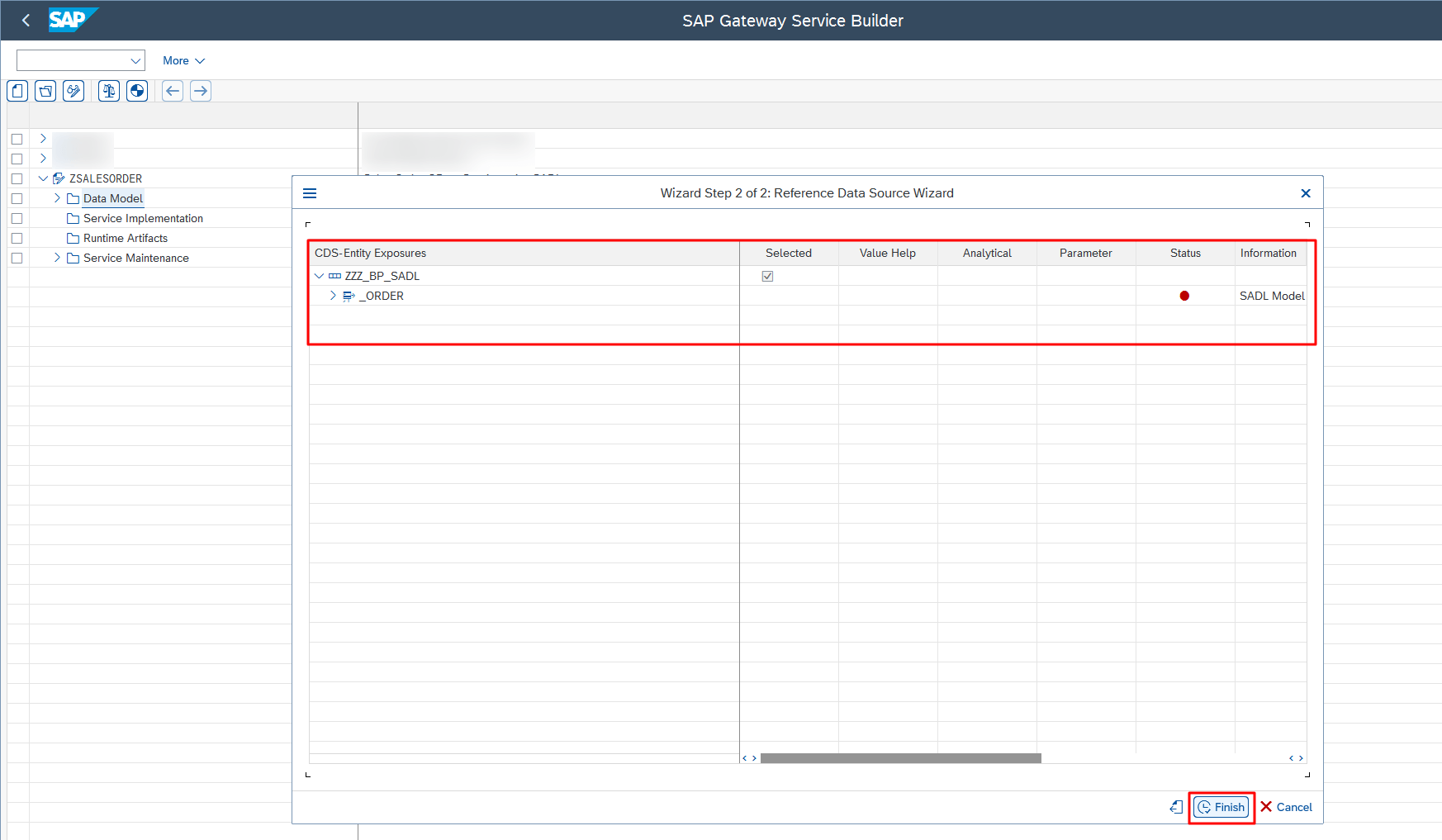The image size is (1442, 840).
Task: Navigate forward with the right arrow toolbar button
Action: (x=201, y=91)
